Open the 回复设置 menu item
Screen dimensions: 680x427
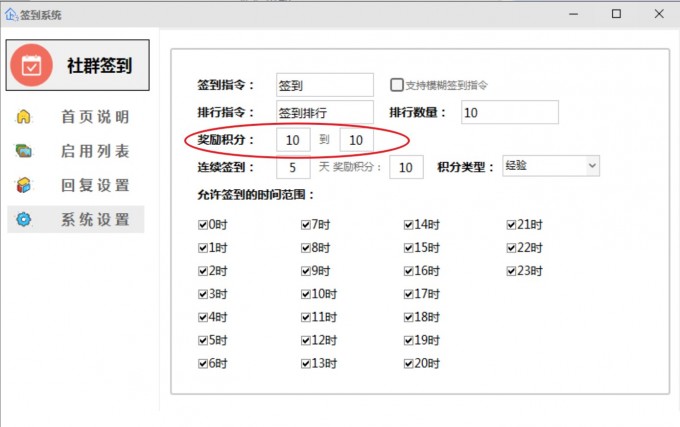[75, 185]
